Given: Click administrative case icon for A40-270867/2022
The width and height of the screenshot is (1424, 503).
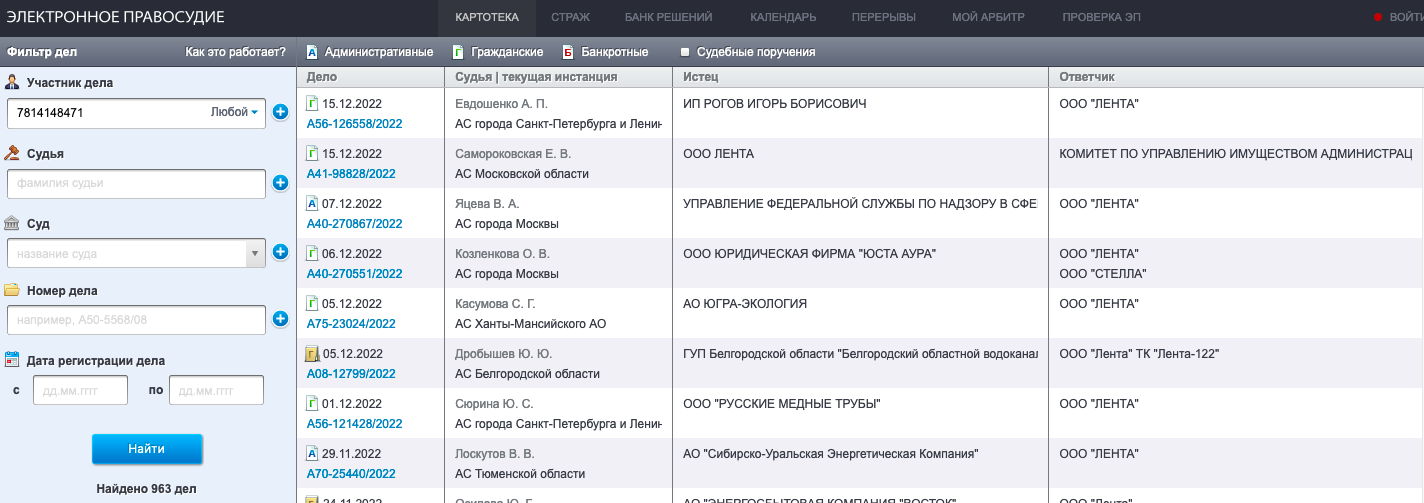Looking at the screenshot, I should pos(312,203).
